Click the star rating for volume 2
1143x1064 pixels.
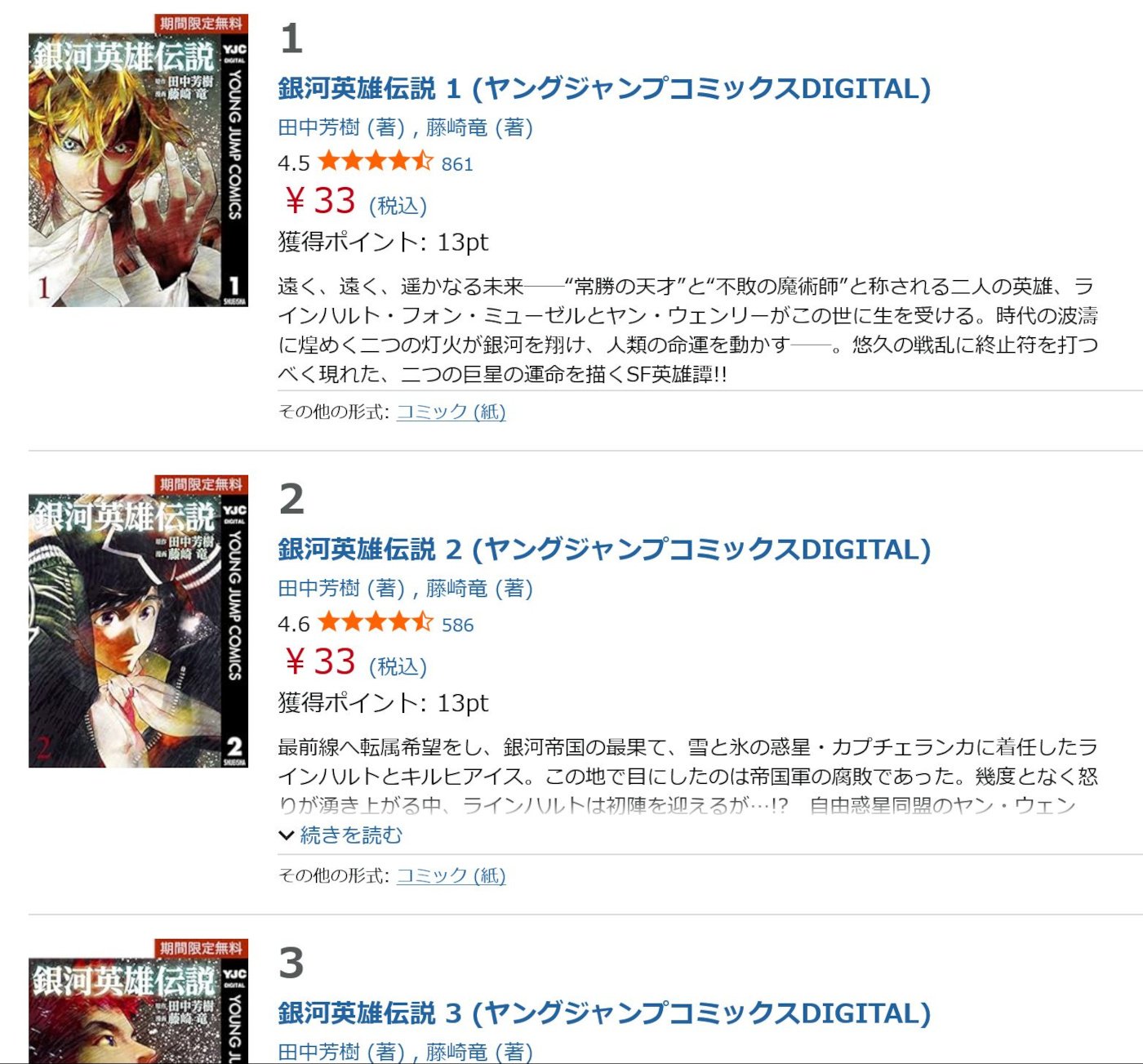(376, 622)
